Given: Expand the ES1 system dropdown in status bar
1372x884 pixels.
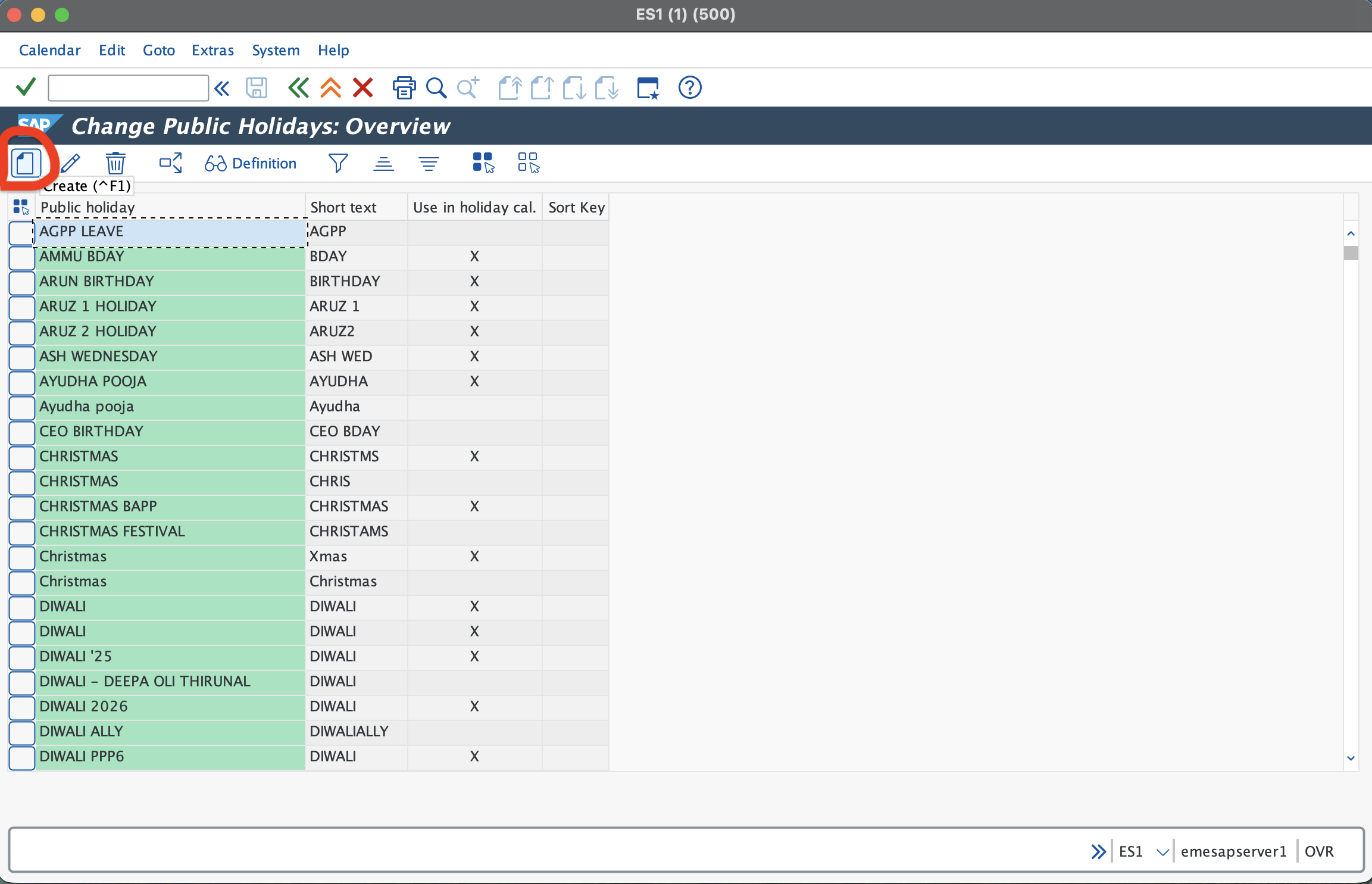Looking at the screenshot, I should pos(1162,852).
